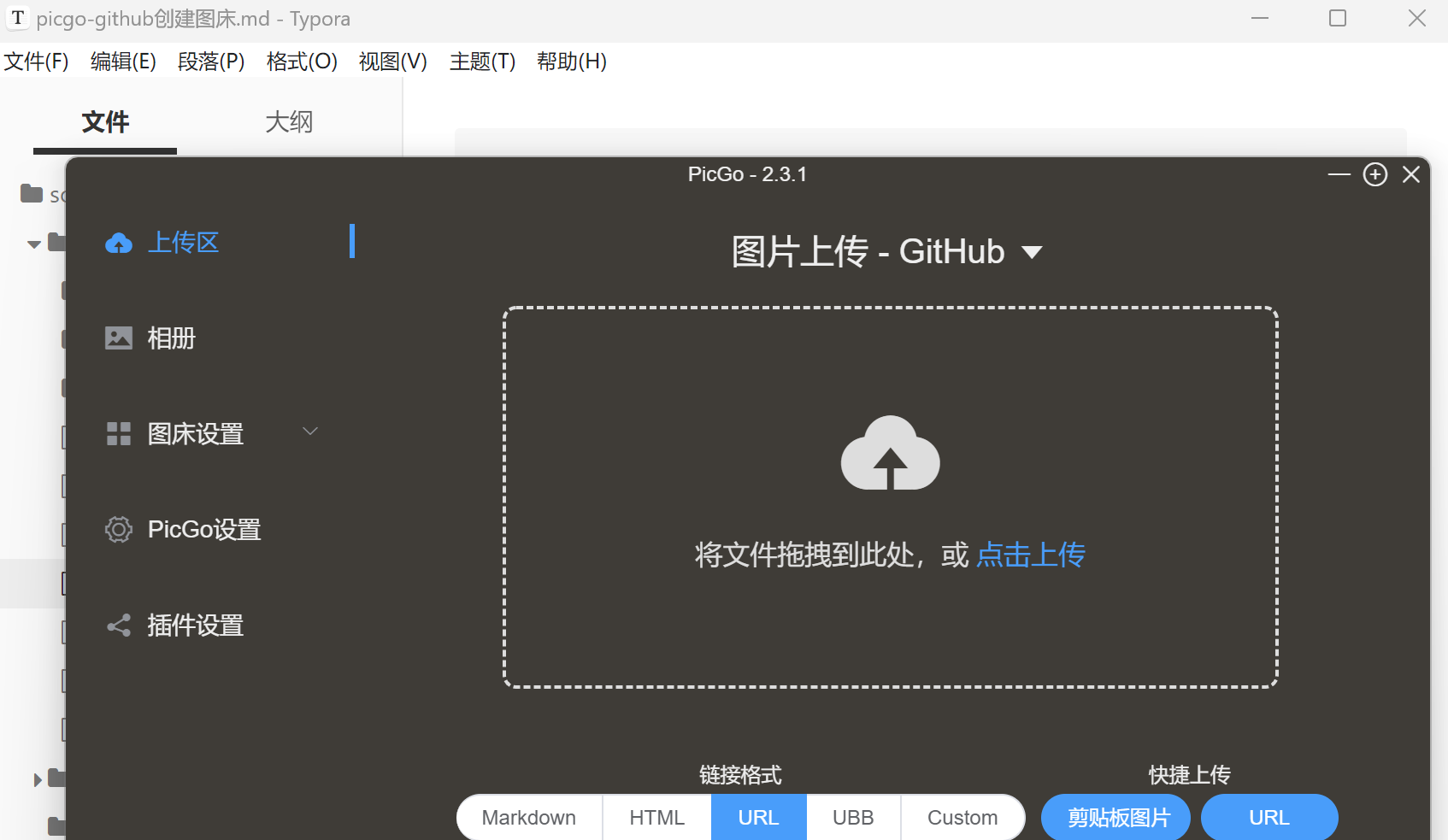This screenshot has width=1448, height=840.
Task: Open Typora 文件(F) menu
Action: [36, 62]
